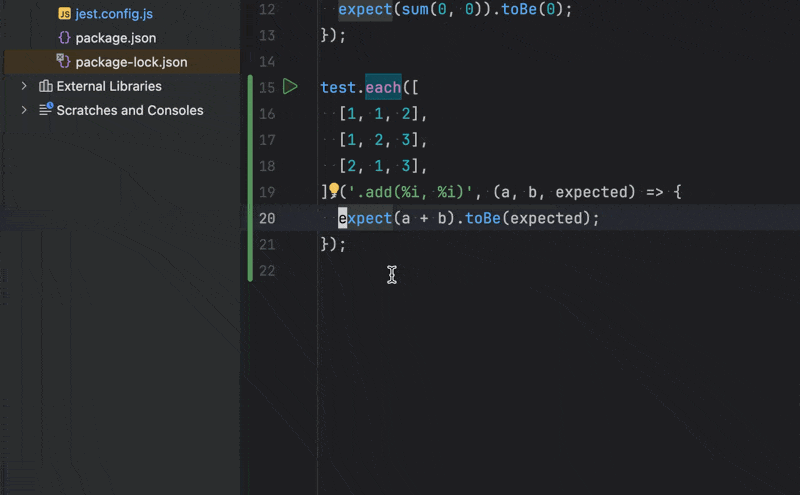Click 'toBe' on line 12
Image resolution: width=800 pixels, height=495 pixels.
519,9
